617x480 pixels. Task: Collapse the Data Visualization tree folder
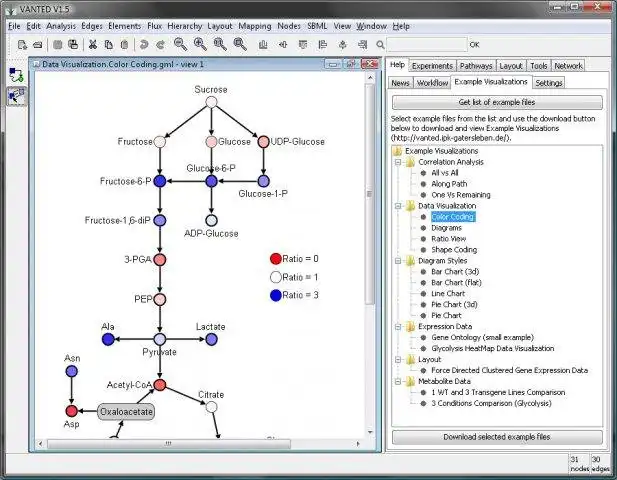[398, 205]
